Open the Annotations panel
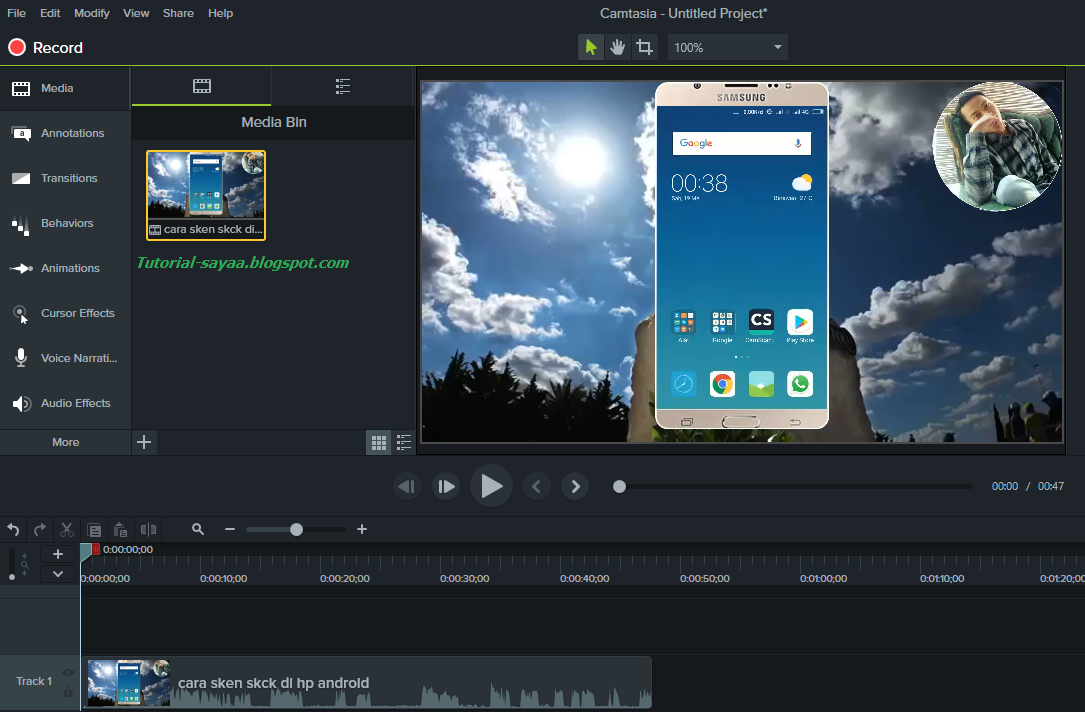This screenshot has width=1085, height=712. pyautogui.click(x=65, y=134)
